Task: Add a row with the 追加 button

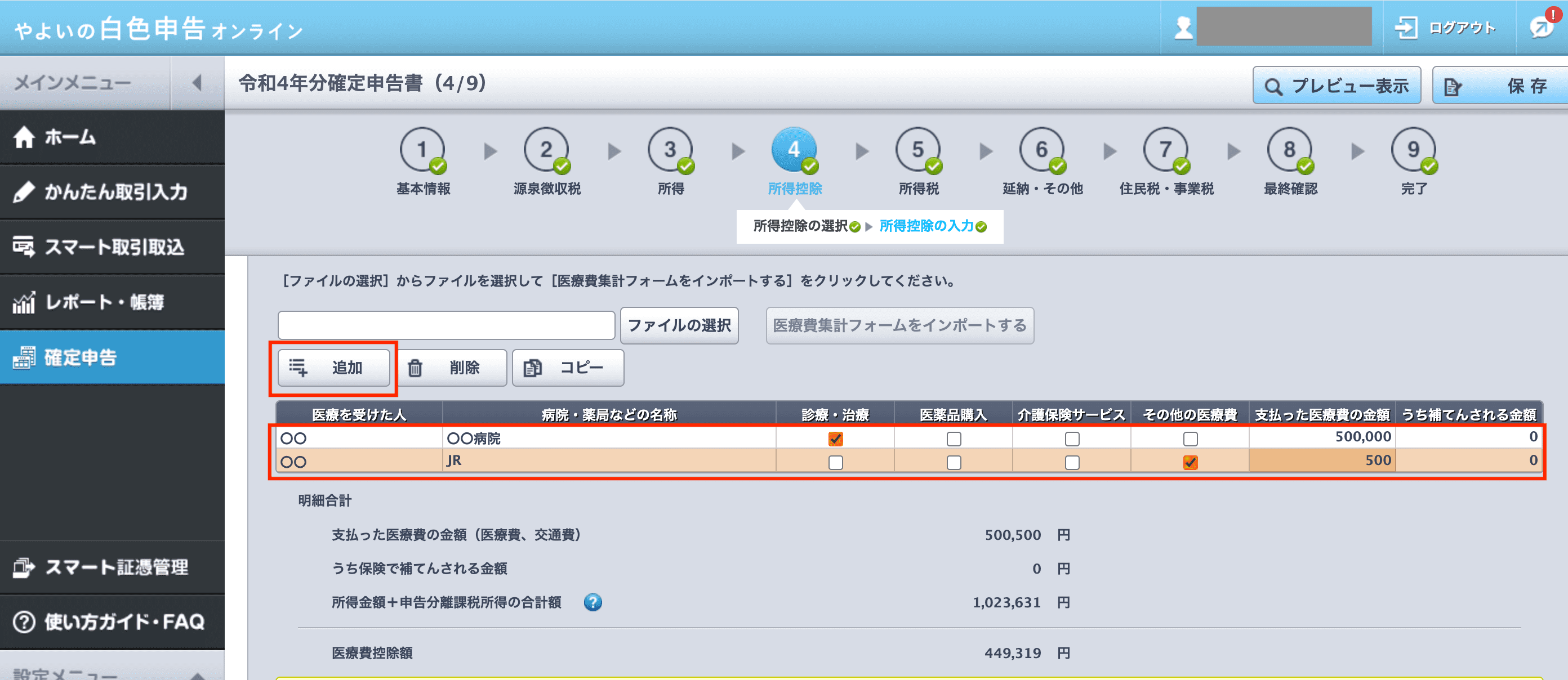Action: [333, 368]
